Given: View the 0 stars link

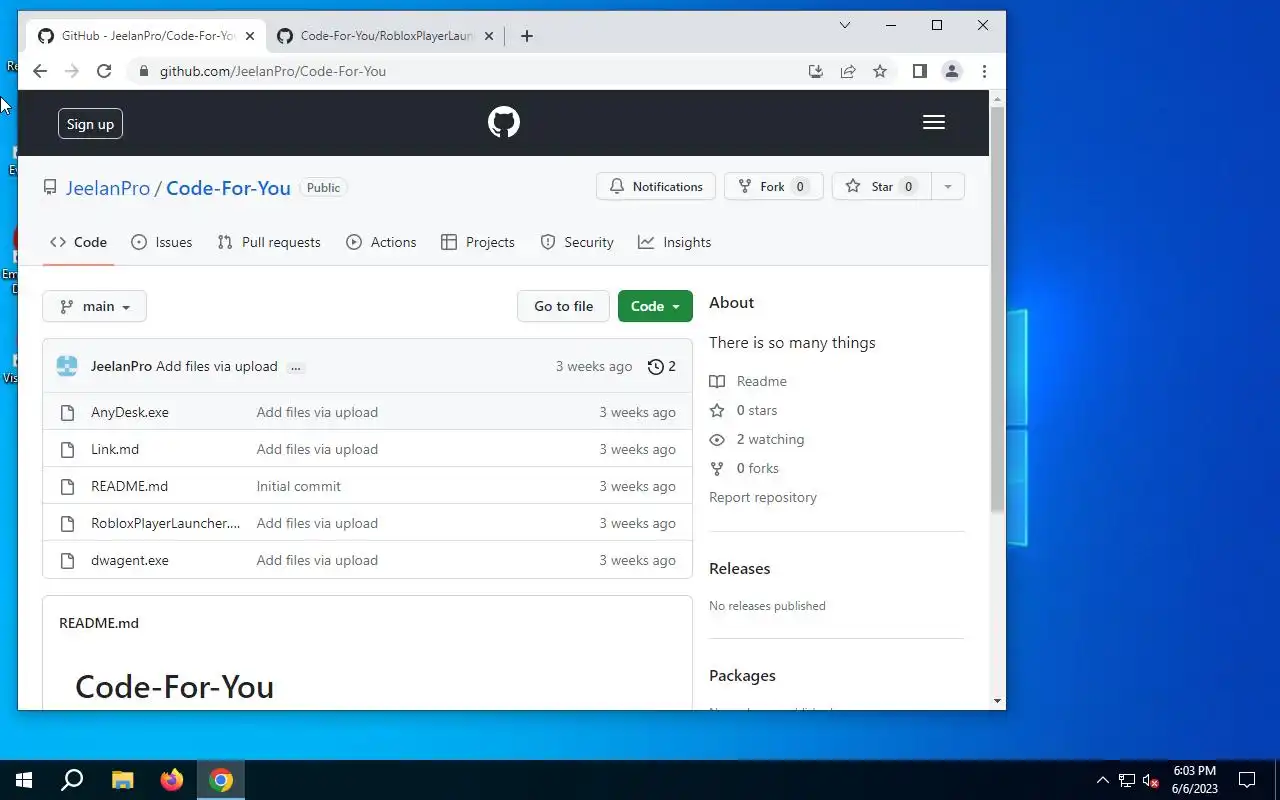Looking at the screenshot, I should (x=743, y=410).
